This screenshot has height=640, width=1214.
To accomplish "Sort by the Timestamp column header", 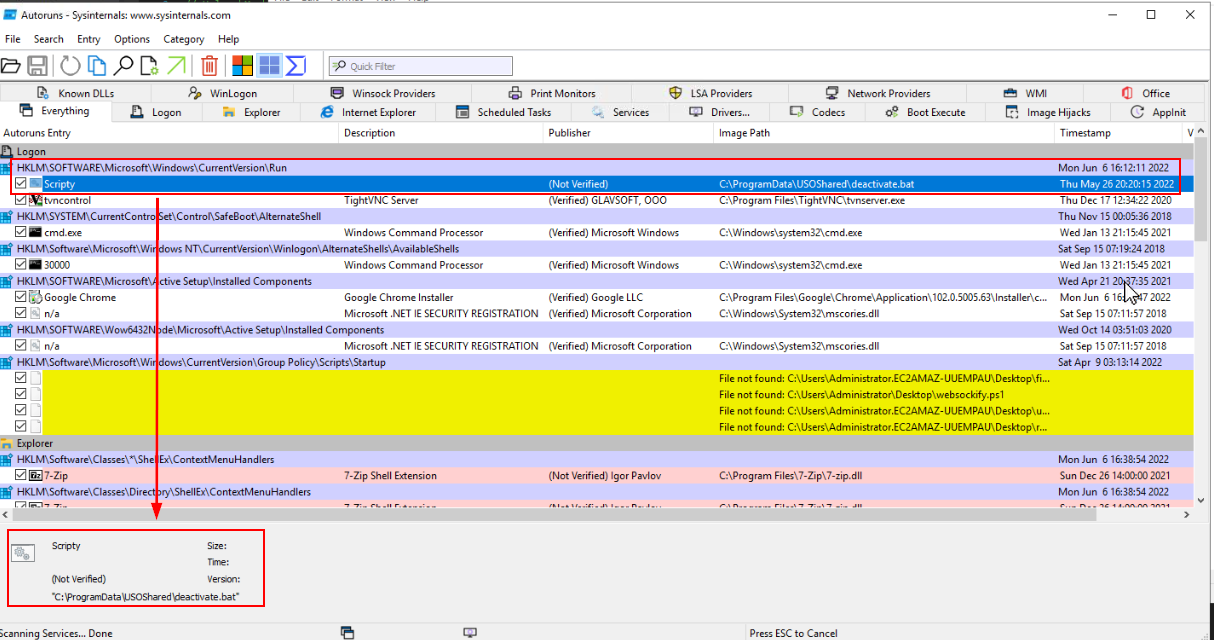I will pos(1119,133).
